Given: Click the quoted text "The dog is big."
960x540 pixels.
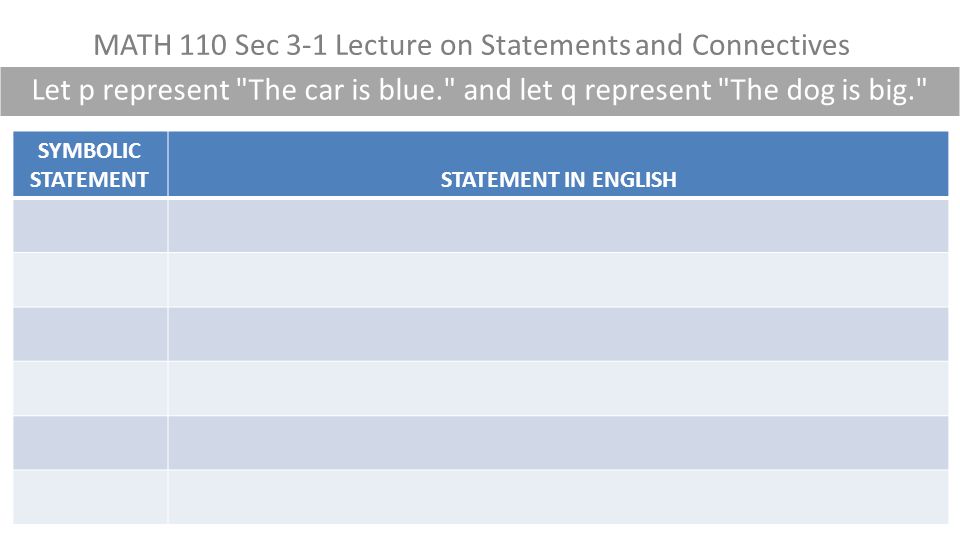Looking at the screenshot, I should (822, 90).
